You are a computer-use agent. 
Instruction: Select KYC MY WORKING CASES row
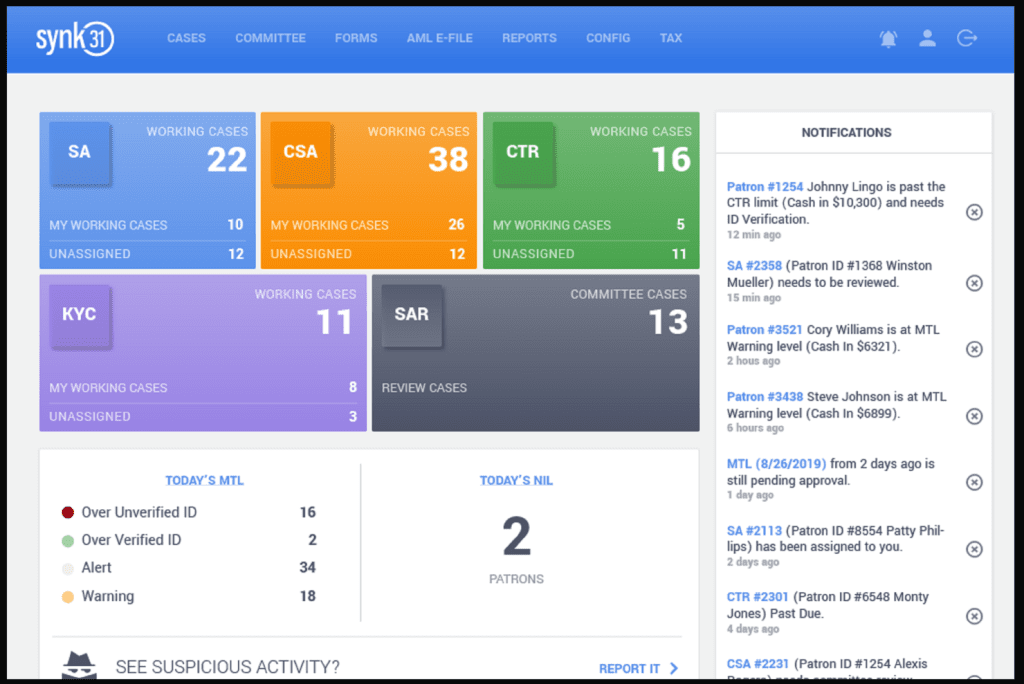click(x=203, y=387)
